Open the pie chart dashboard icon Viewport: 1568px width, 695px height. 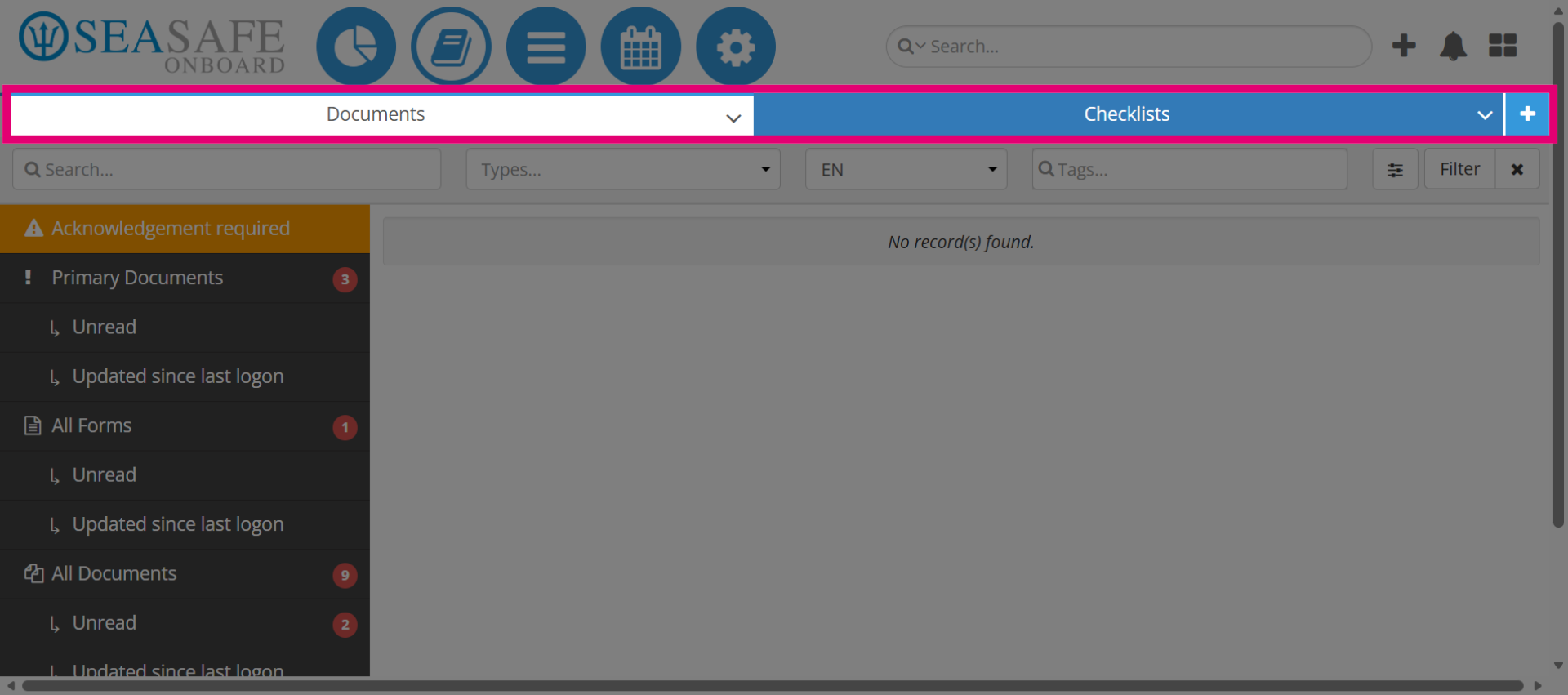point(356,47)
